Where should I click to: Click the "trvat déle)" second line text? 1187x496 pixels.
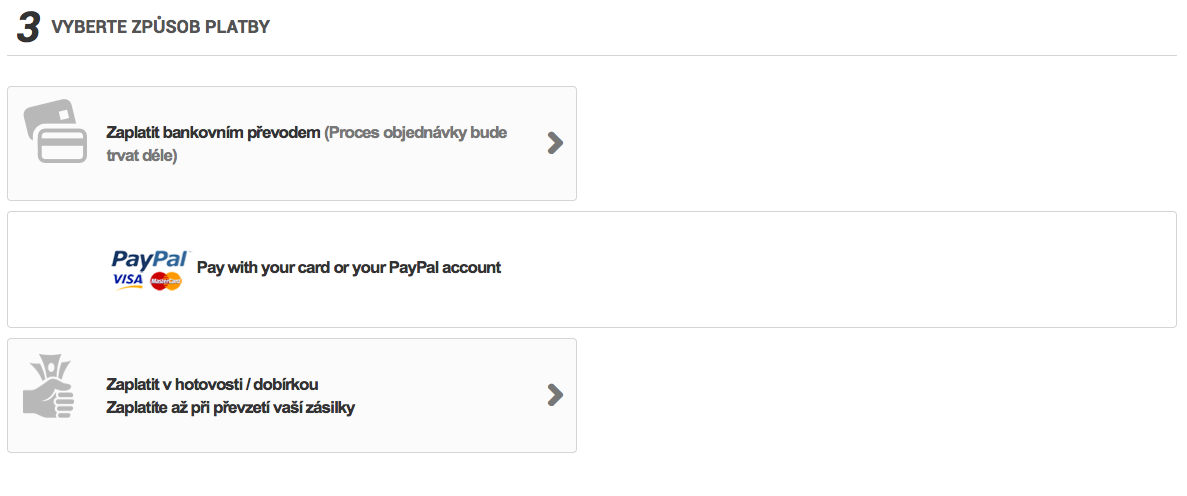(x=142, y=156)
